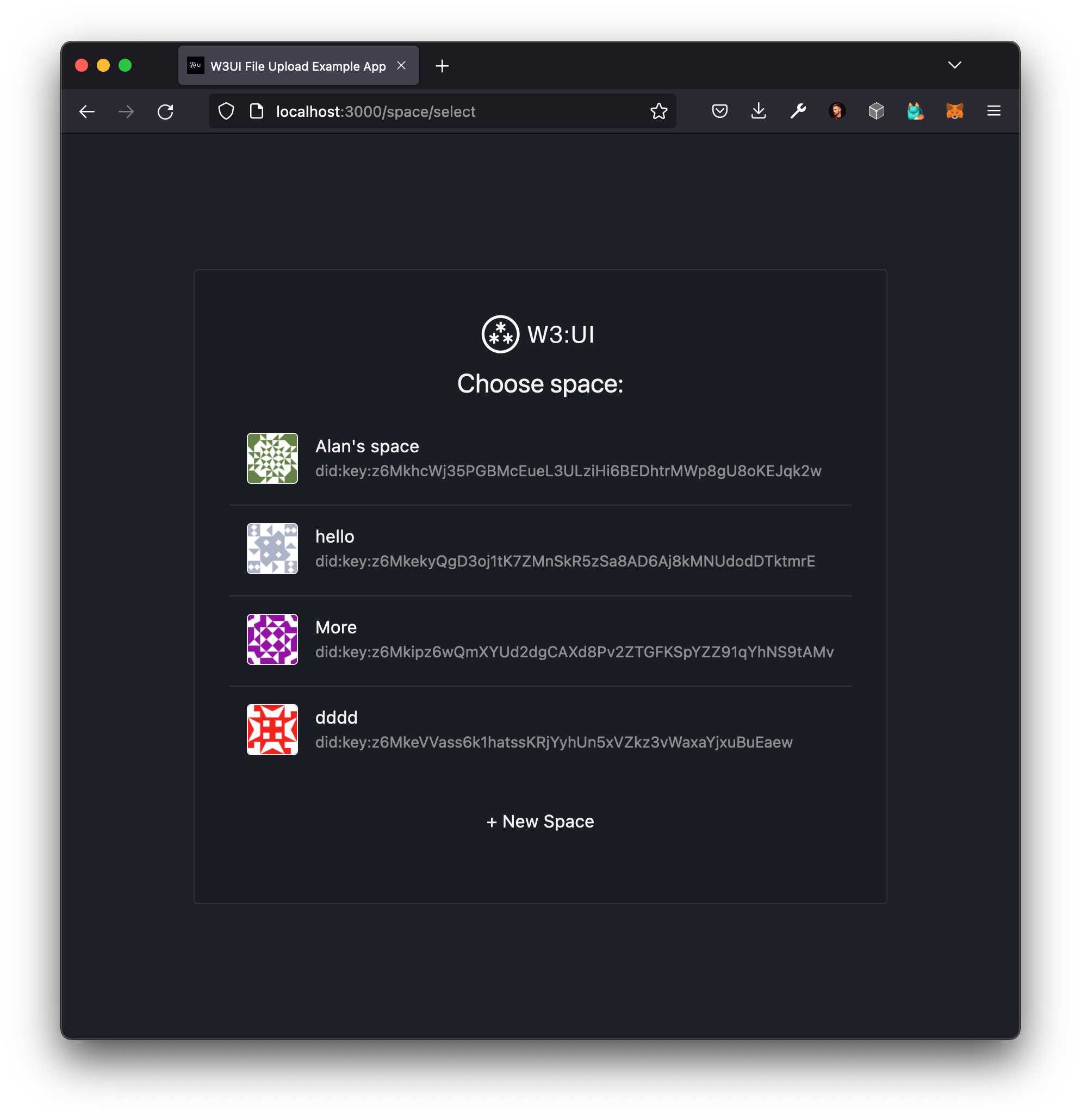
Task: Click the did:key ending in NS9tAMv
Action: tap(575, 652)
